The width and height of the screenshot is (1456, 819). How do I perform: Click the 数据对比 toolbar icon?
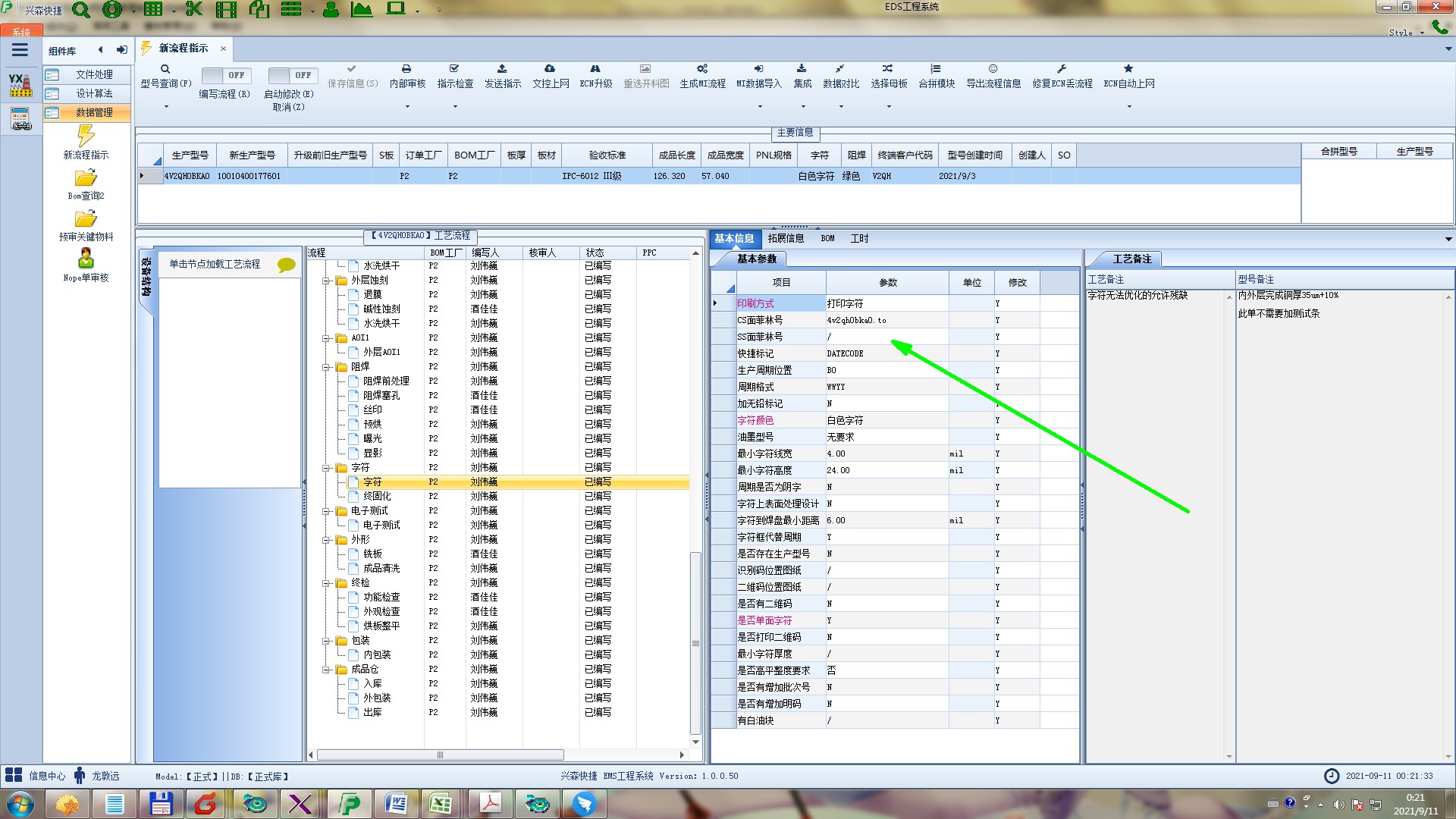tap(840, 69)
